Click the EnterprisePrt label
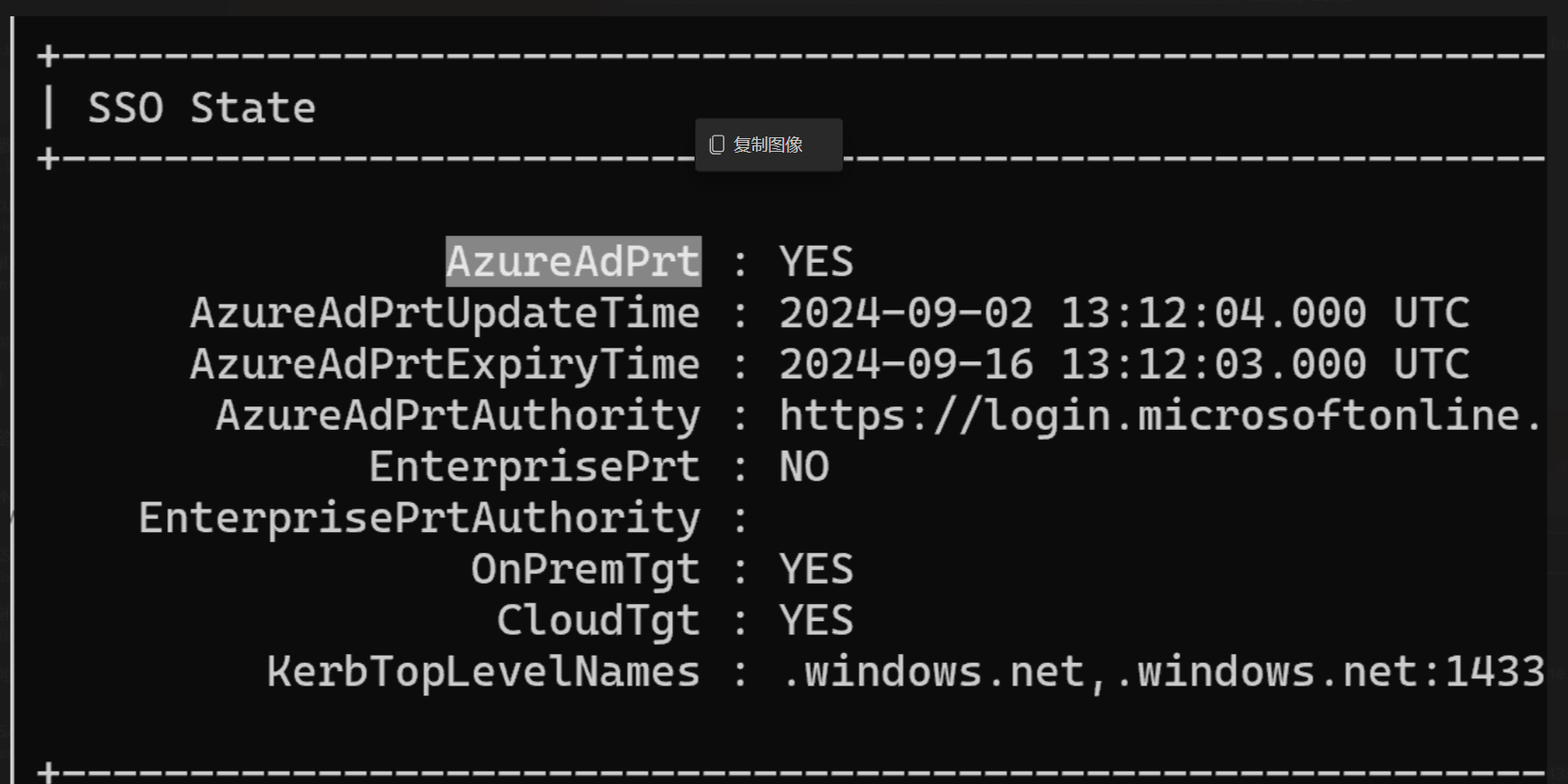1568x784 pixels. click(535, 467)
